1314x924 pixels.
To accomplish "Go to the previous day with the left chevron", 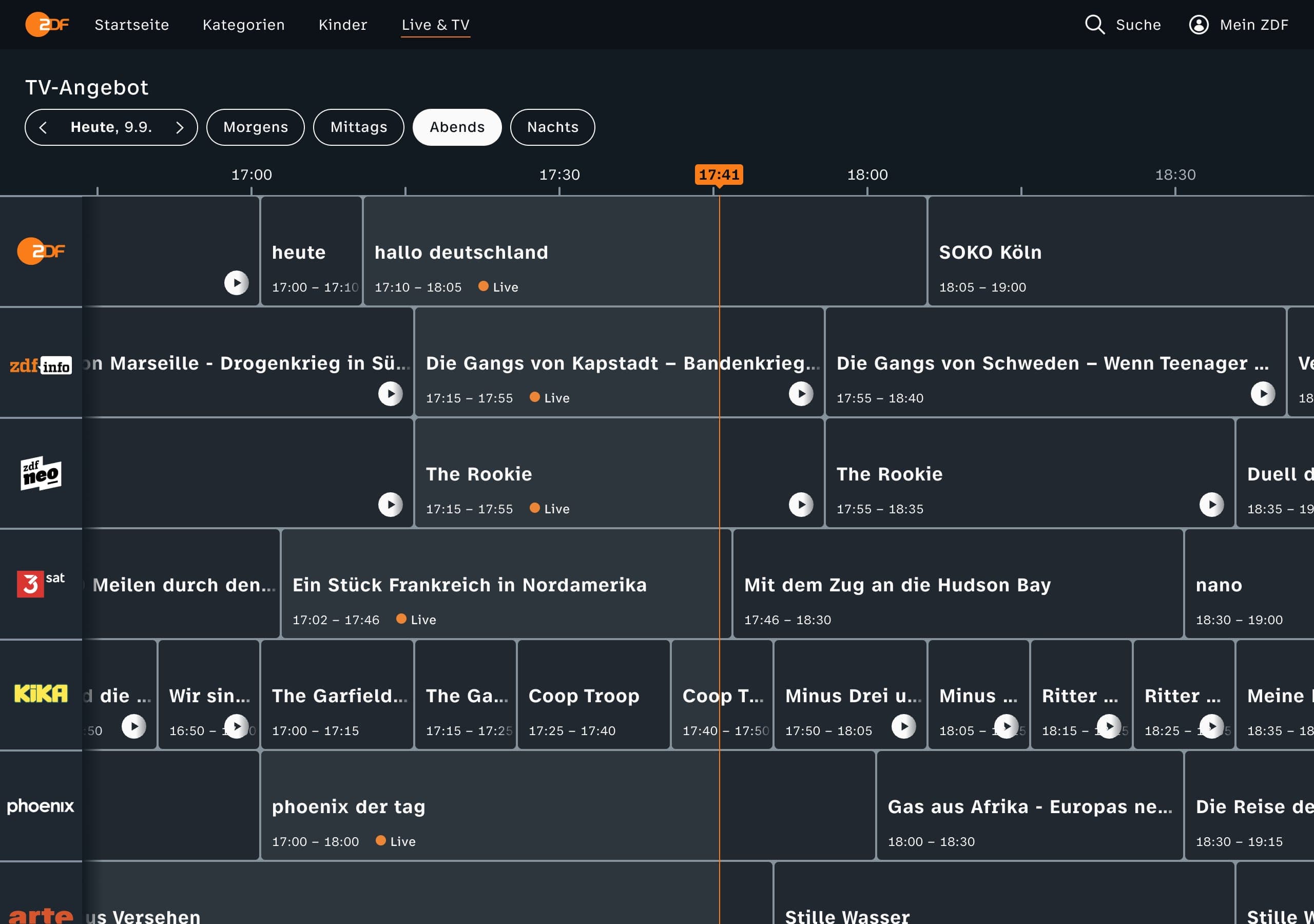I will click(45, 127).
